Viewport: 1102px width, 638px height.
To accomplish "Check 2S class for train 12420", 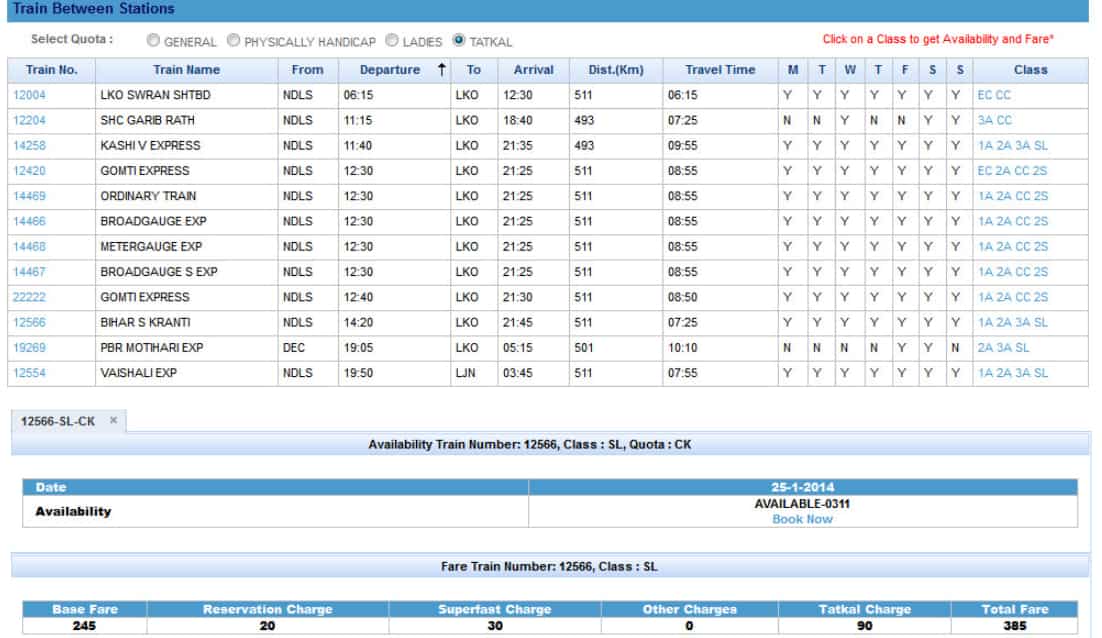I will click(1040, 171).
